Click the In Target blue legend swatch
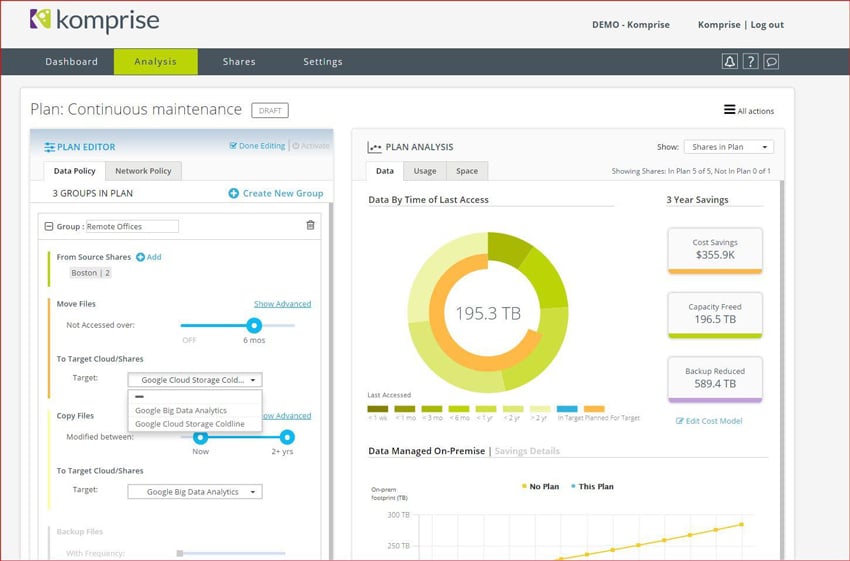The width and height of the screenshot is (850, 561). click(x=567, y=409)
